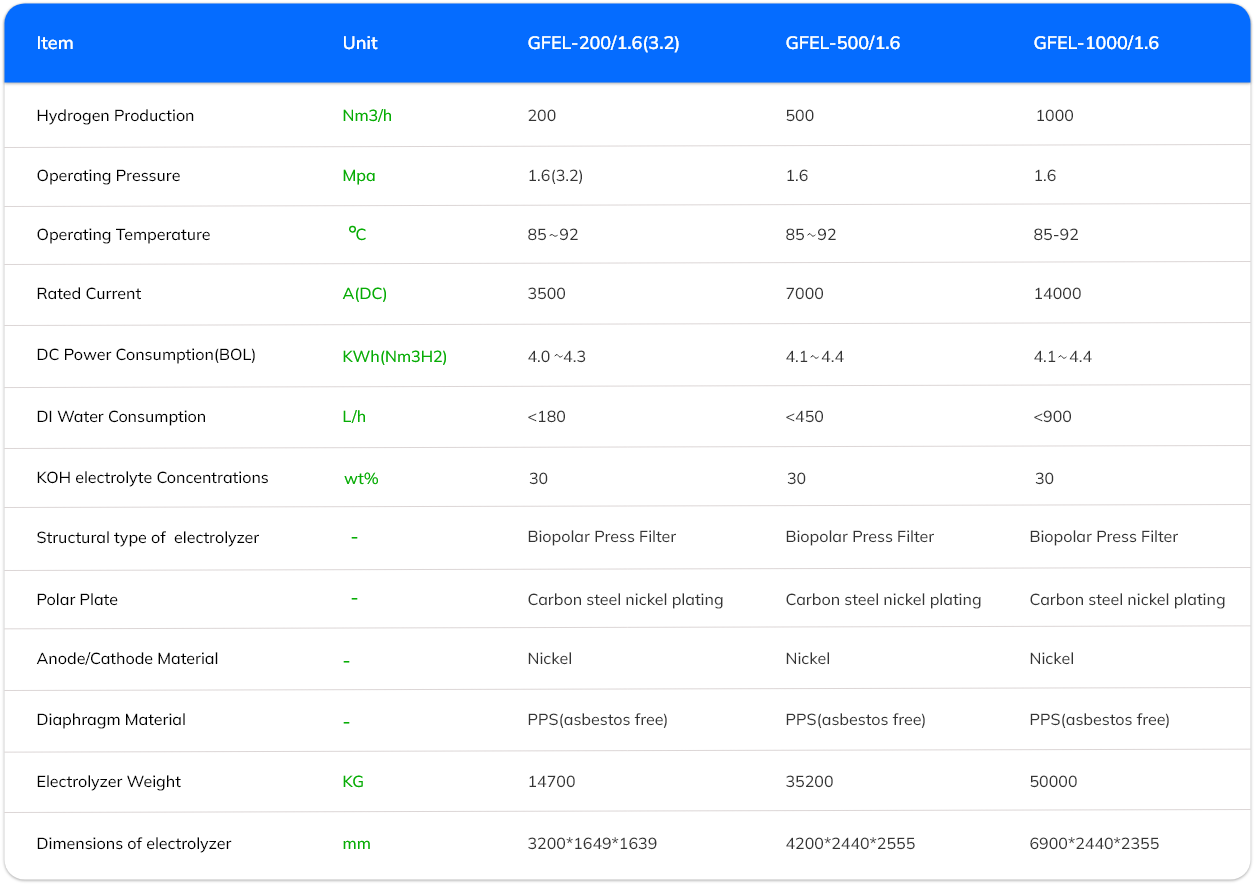Select the 14000 rated current cell
The image size is (1255, 885).
point(1057,294)
